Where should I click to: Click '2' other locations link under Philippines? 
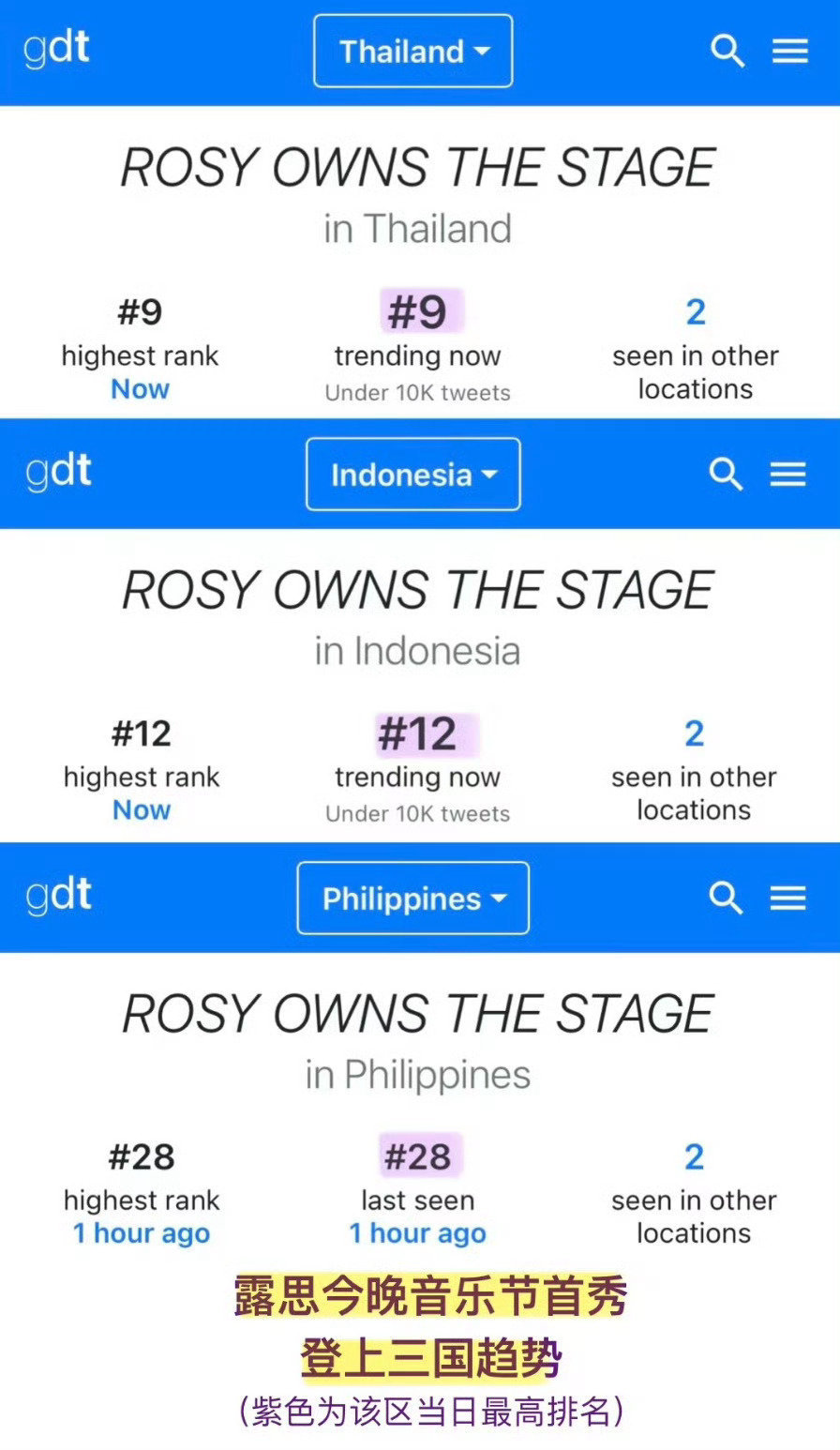point(694,1157)
